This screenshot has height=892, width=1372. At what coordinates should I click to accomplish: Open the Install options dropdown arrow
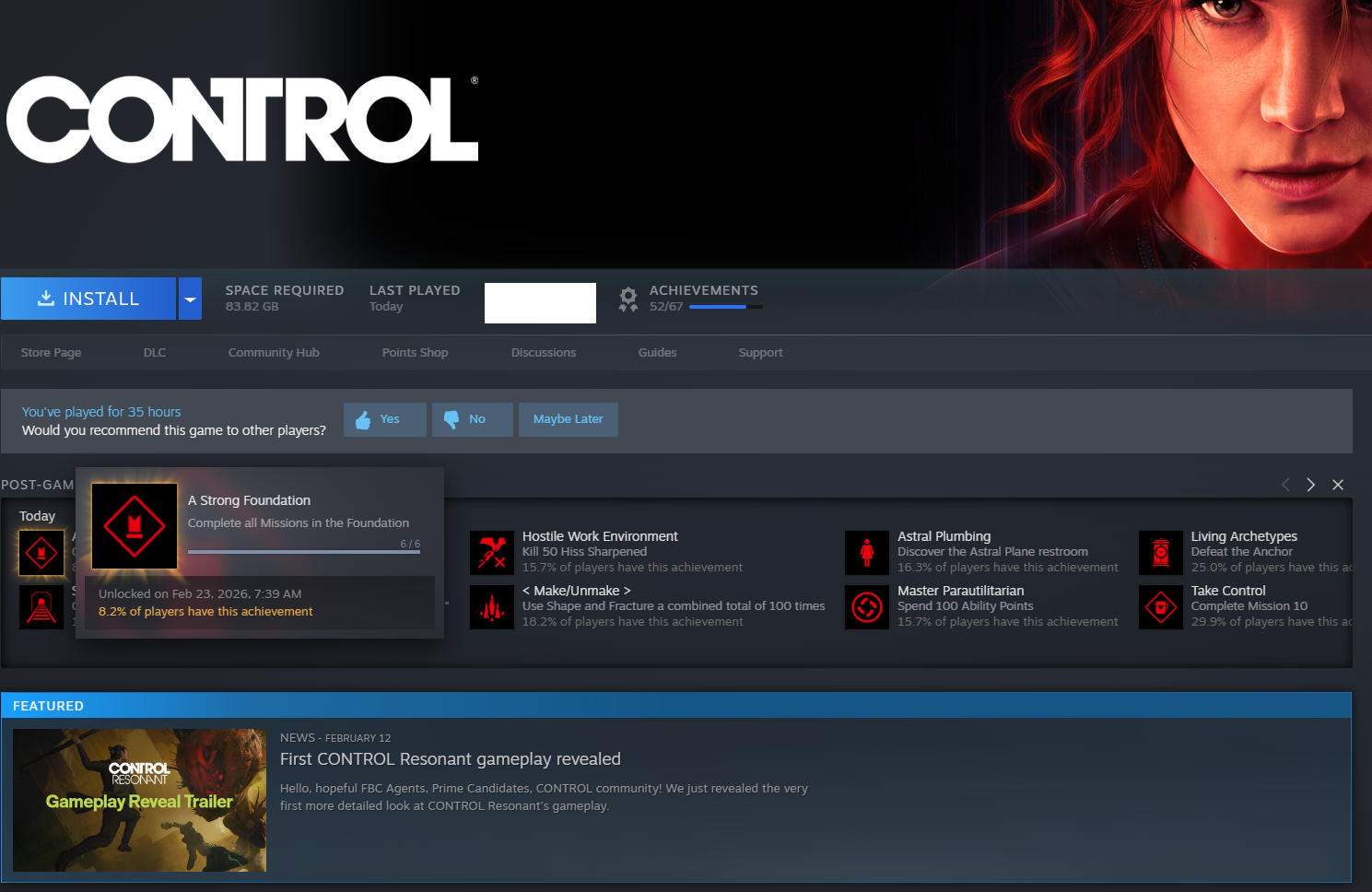pyautogui.click(x=190, y=299)
